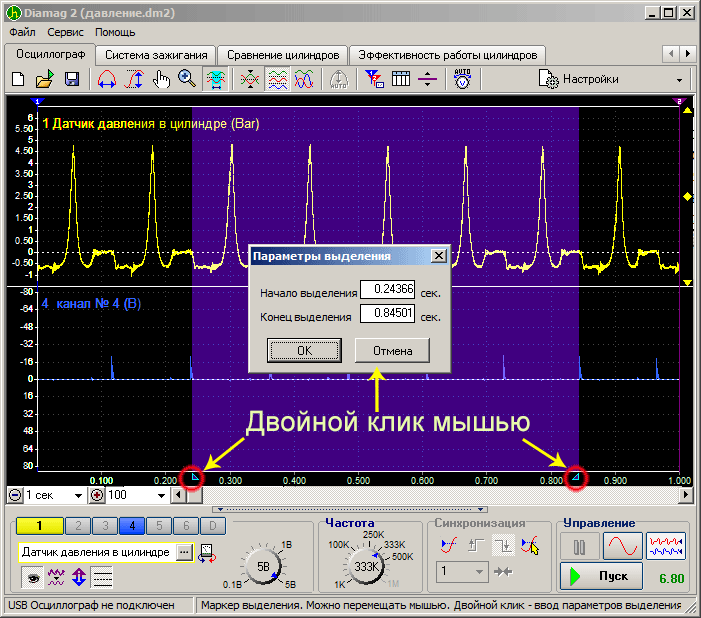701x618 pixels.
Task: Click the red plus zoom button beside 100
Action: coord(97,495)
